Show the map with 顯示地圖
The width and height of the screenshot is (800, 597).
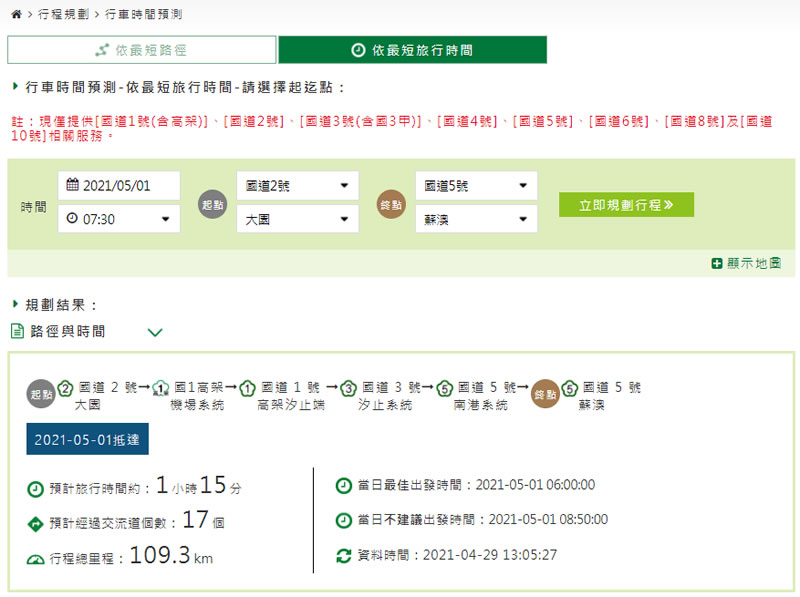point(746,263)
